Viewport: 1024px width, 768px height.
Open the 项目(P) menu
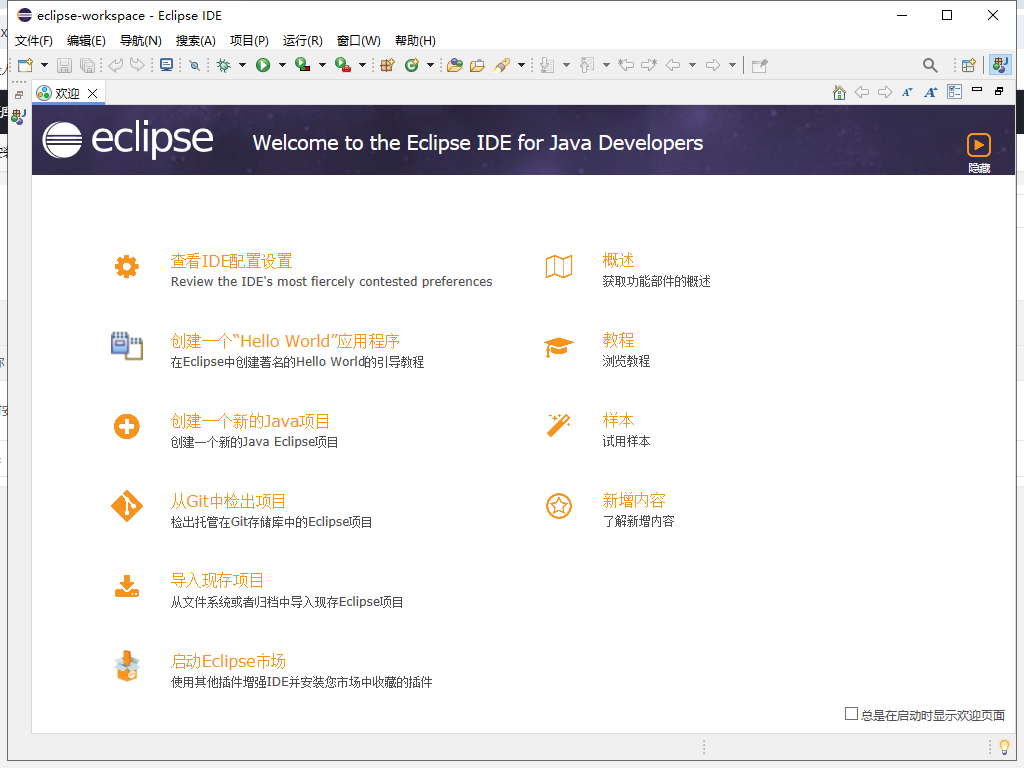coord(249,40)
